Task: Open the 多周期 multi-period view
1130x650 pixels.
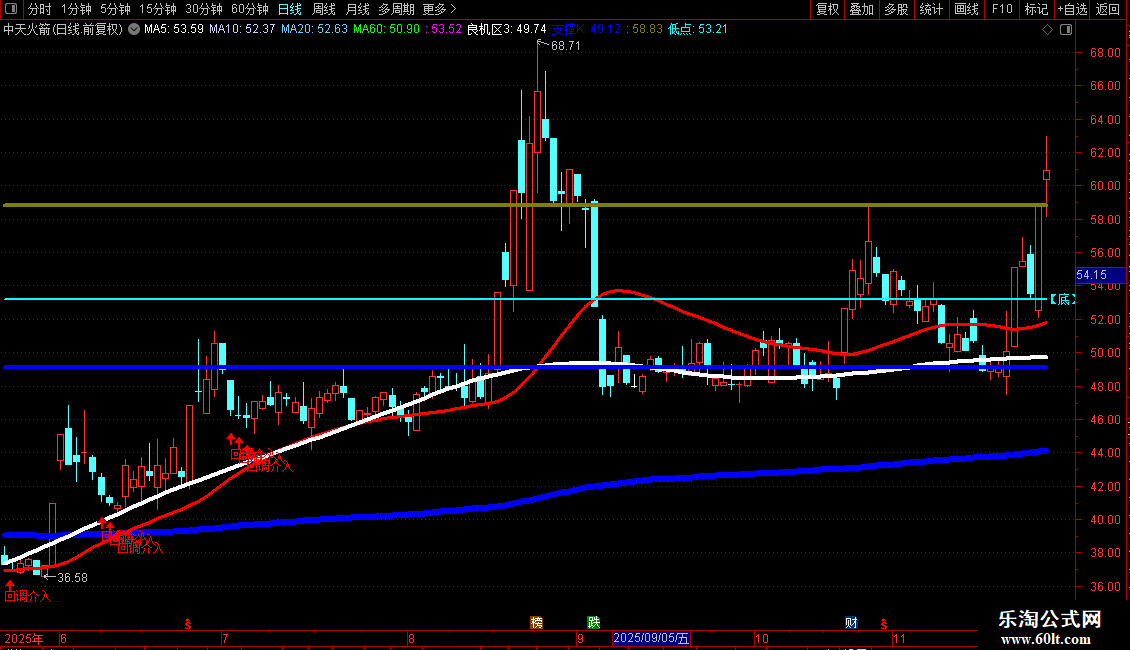Action: (396, 9)
